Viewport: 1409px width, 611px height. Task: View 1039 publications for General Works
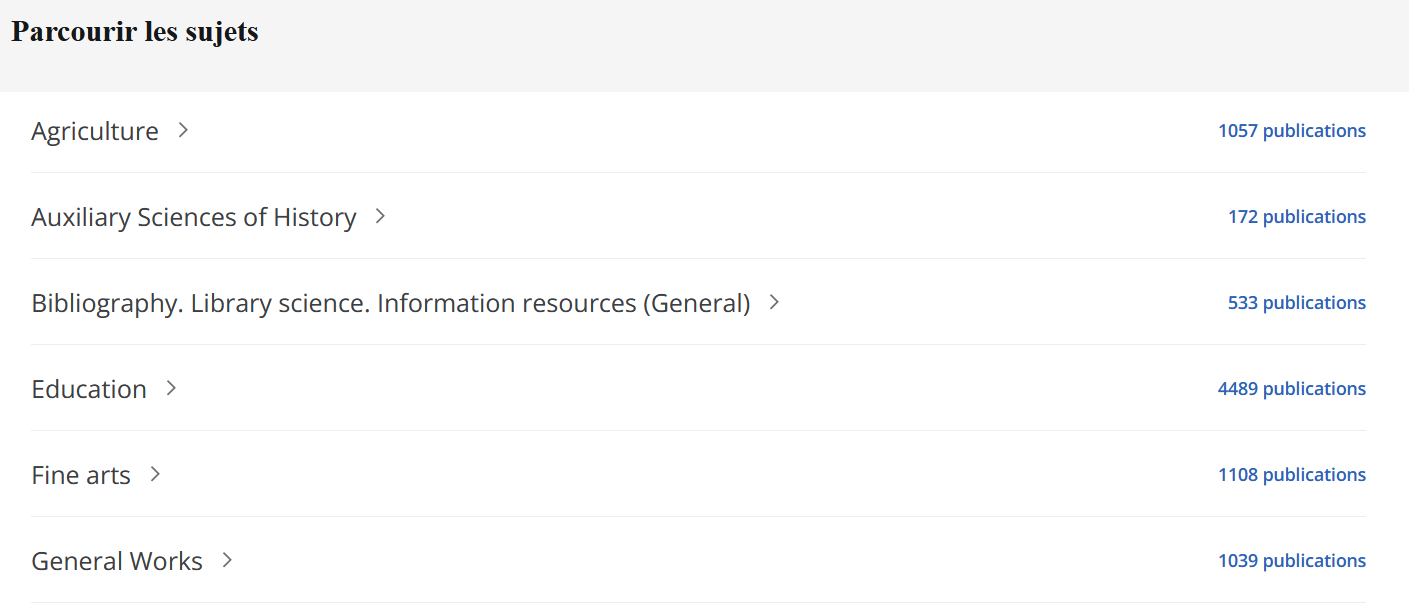(x=1291, y=561)
